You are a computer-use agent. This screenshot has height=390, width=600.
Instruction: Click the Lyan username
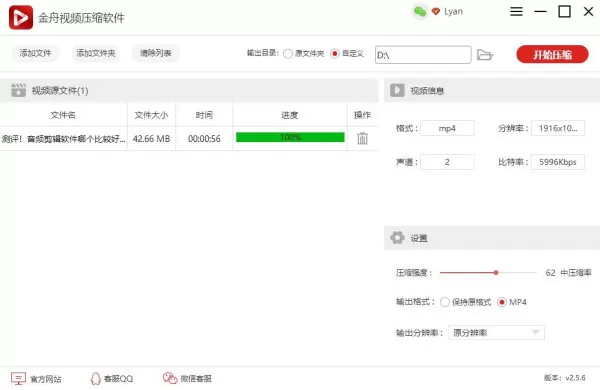[453, 11]
